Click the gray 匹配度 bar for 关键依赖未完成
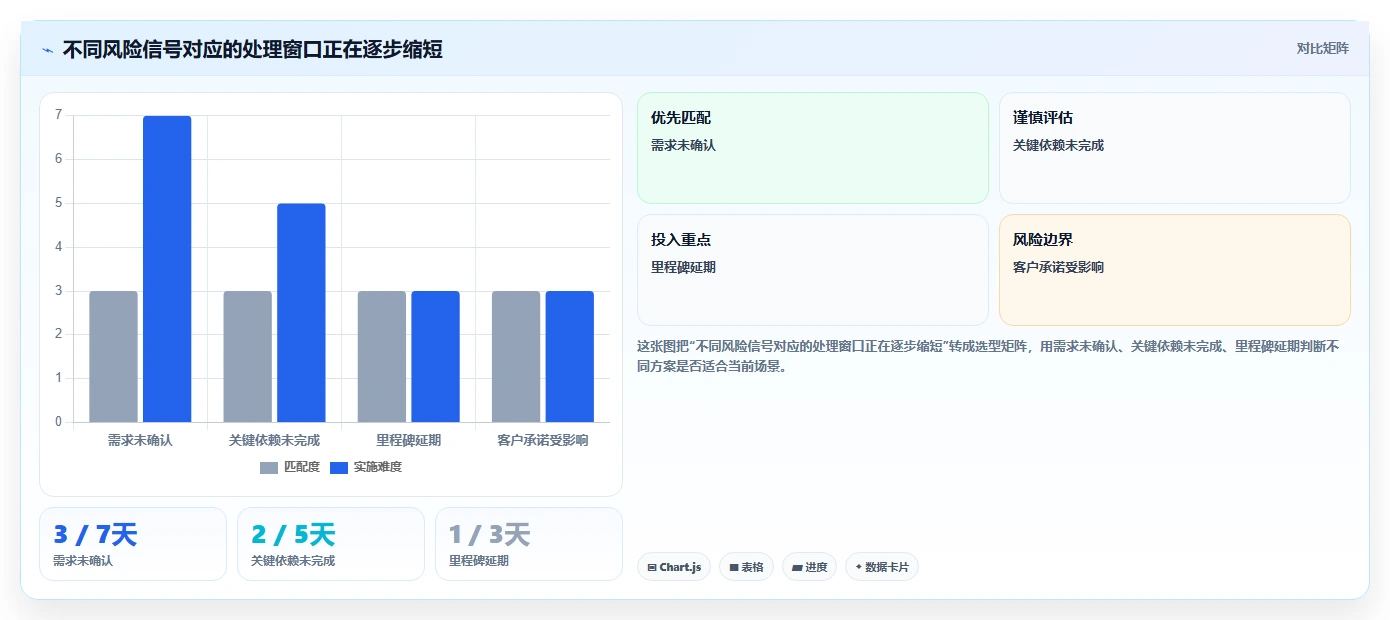This screenshot has width=1390, height=620. click(247, 356)
